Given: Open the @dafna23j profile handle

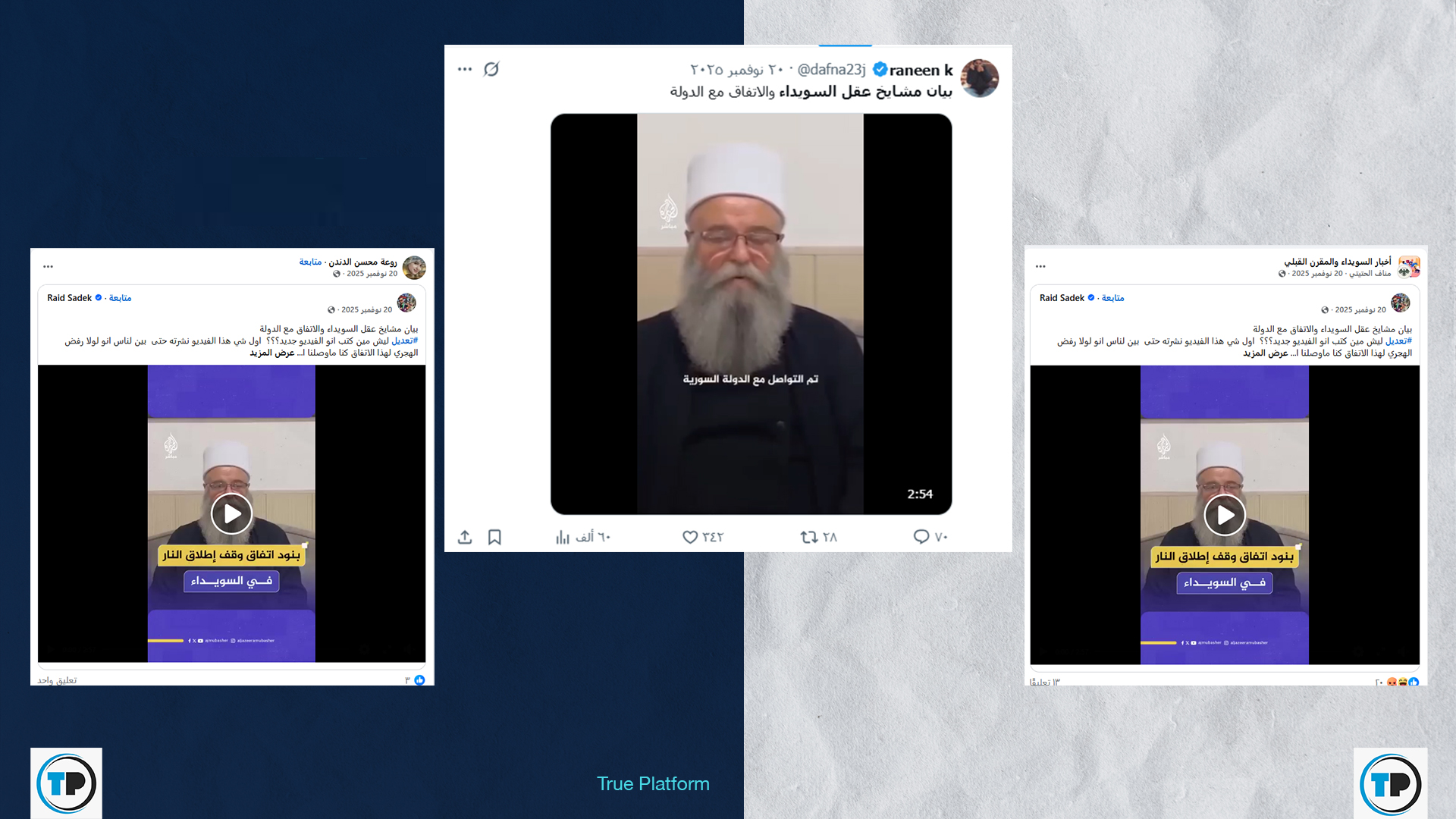Looking at the screenshot, I should [831, 70].
